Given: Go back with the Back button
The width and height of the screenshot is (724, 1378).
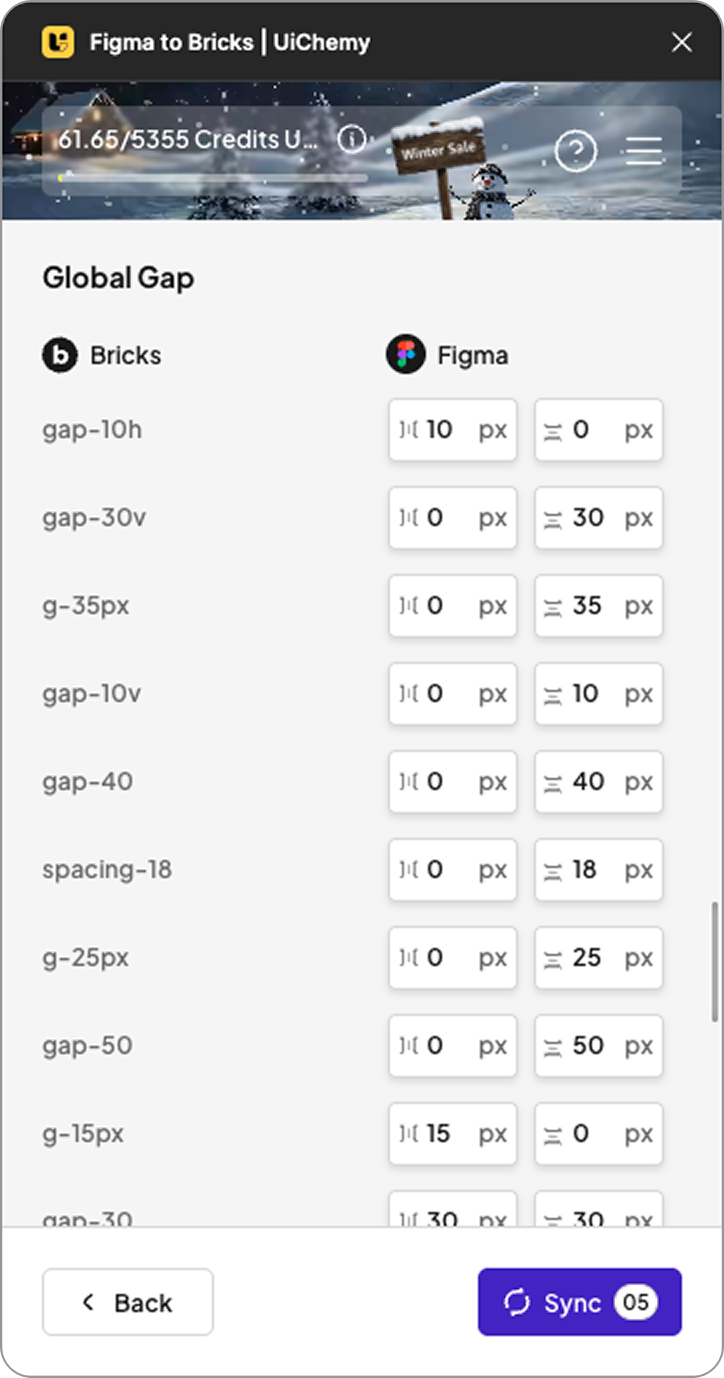Looking at the screenshot, I should click(127, 1302).
